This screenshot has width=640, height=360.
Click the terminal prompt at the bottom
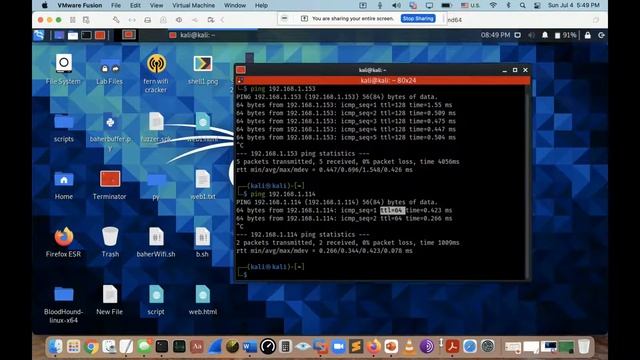pyautogui.click(x=242, y=275)
